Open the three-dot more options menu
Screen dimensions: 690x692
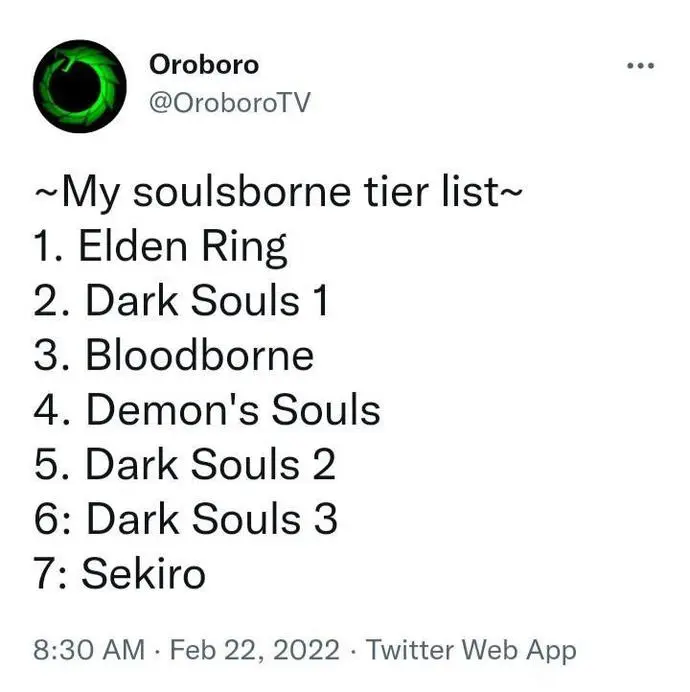[x=641, y=66]
